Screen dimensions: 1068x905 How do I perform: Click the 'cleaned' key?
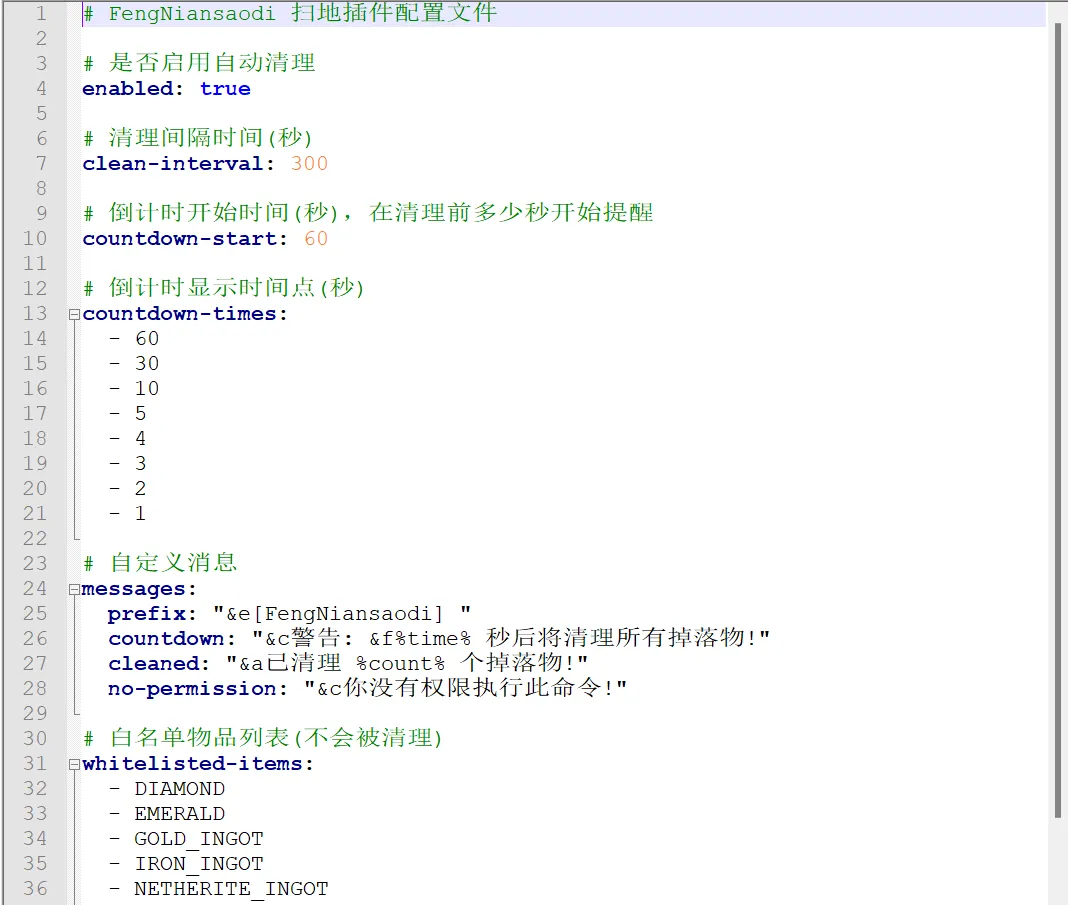(x=153, y=664)
